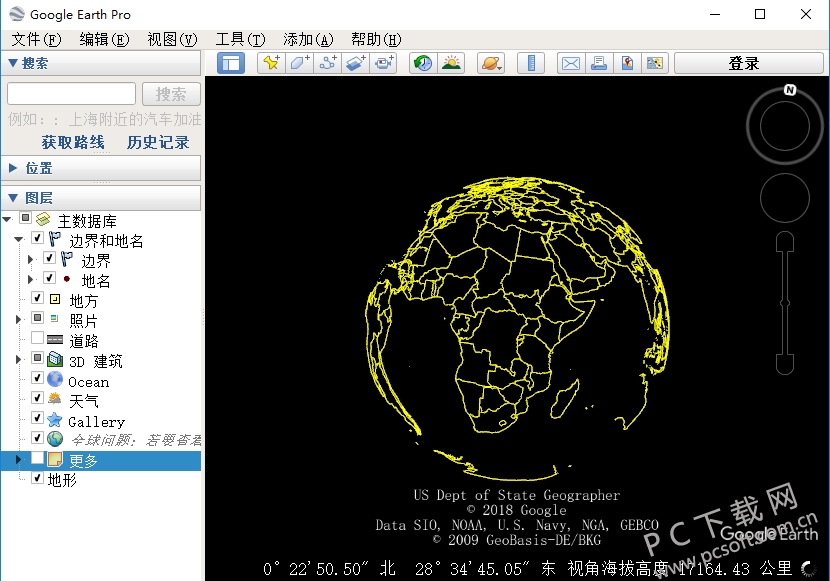Click the 登录 sign-in button
The image size is (830, 581).
coord(744,63)
